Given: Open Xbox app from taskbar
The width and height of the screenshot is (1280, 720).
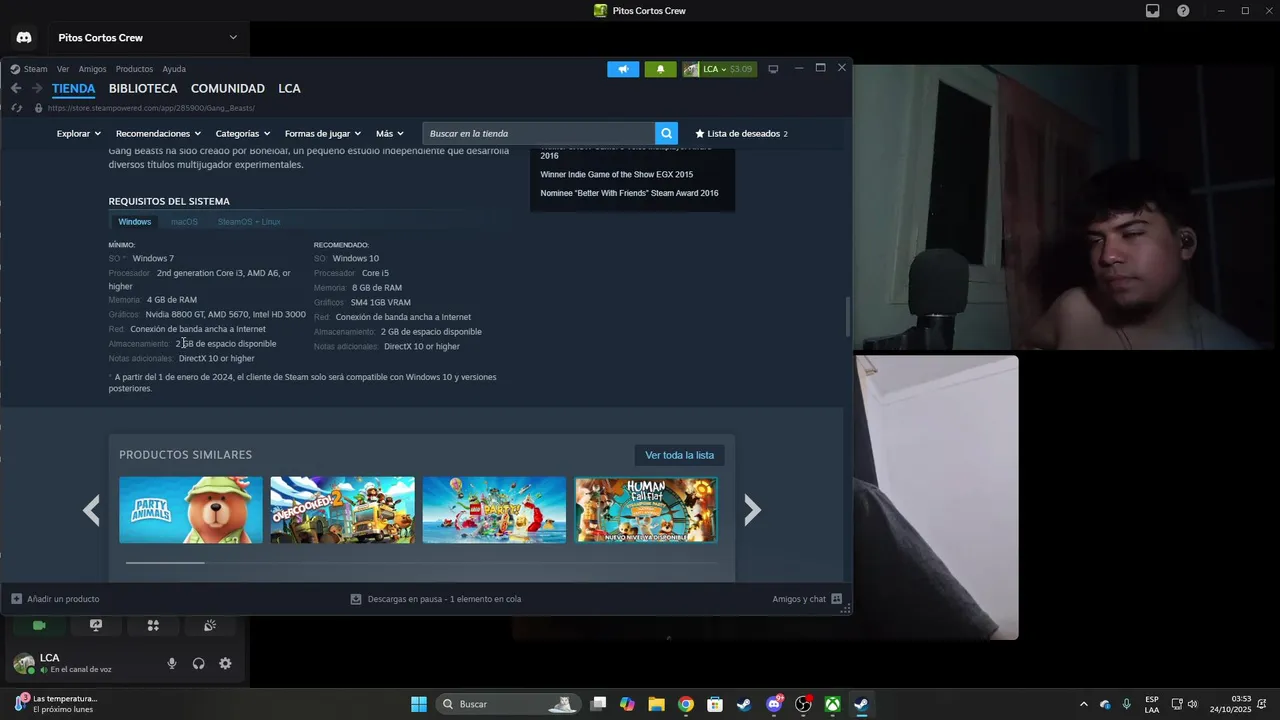Looking at the screenshot, I should click(x=832, y=704).
